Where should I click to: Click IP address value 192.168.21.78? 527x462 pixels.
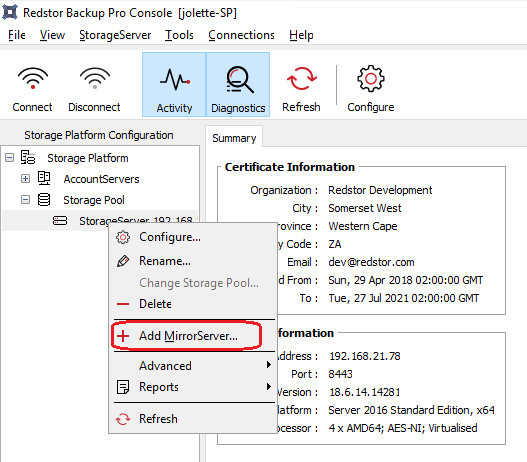365,356
